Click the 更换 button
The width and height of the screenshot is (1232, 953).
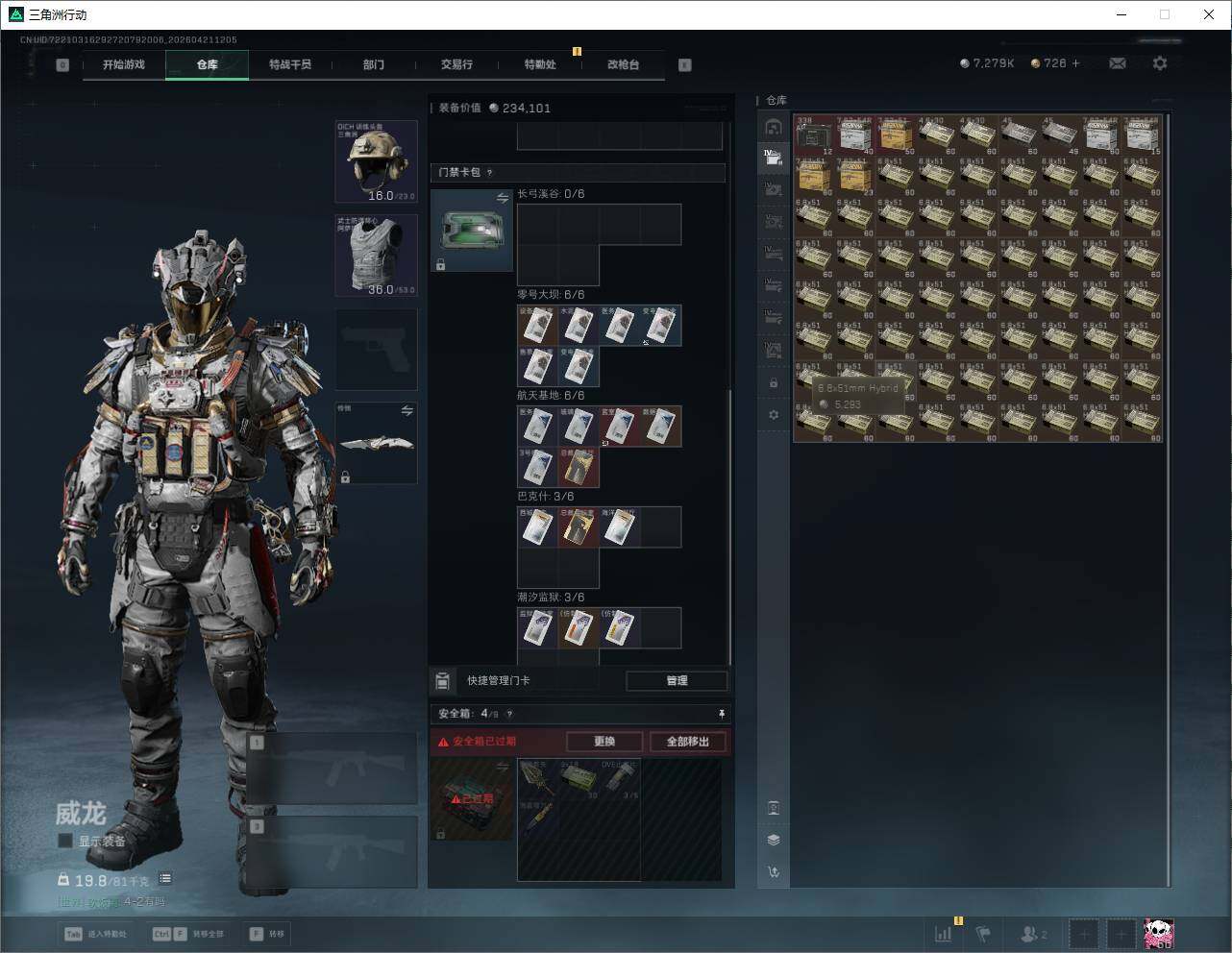click(604, 742)
